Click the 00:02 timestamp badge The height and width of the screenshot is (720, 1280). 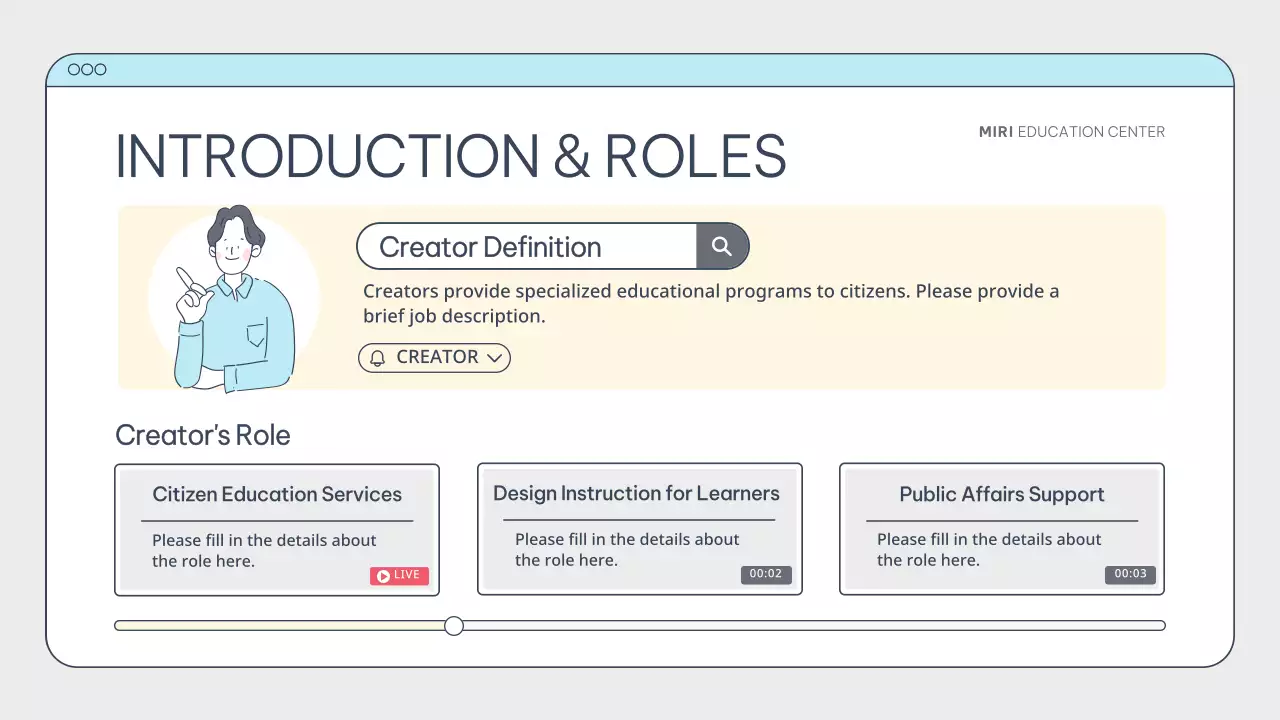point(766,574)
